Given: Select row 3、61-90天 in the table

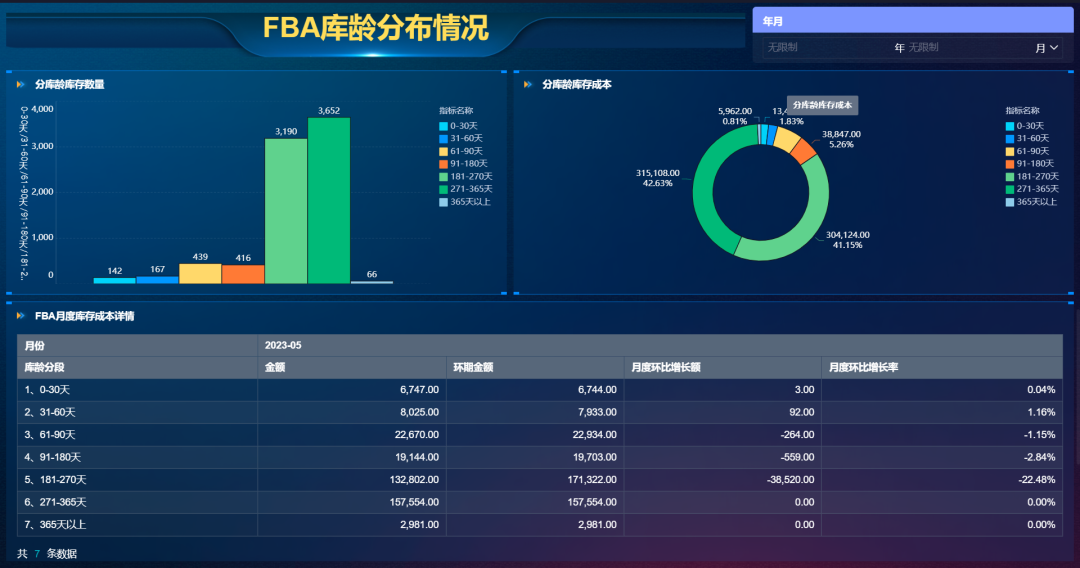Looking at the screenshot, I should [x=540, y=434].
